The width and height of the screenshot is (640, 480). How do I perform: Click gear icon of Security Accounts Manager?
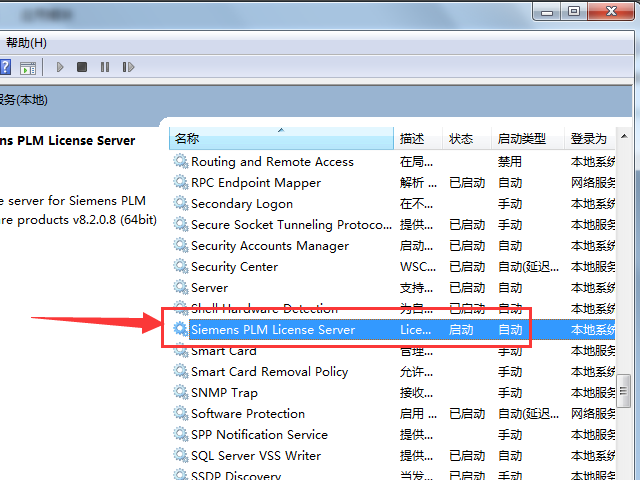click(x=180, y=245)
